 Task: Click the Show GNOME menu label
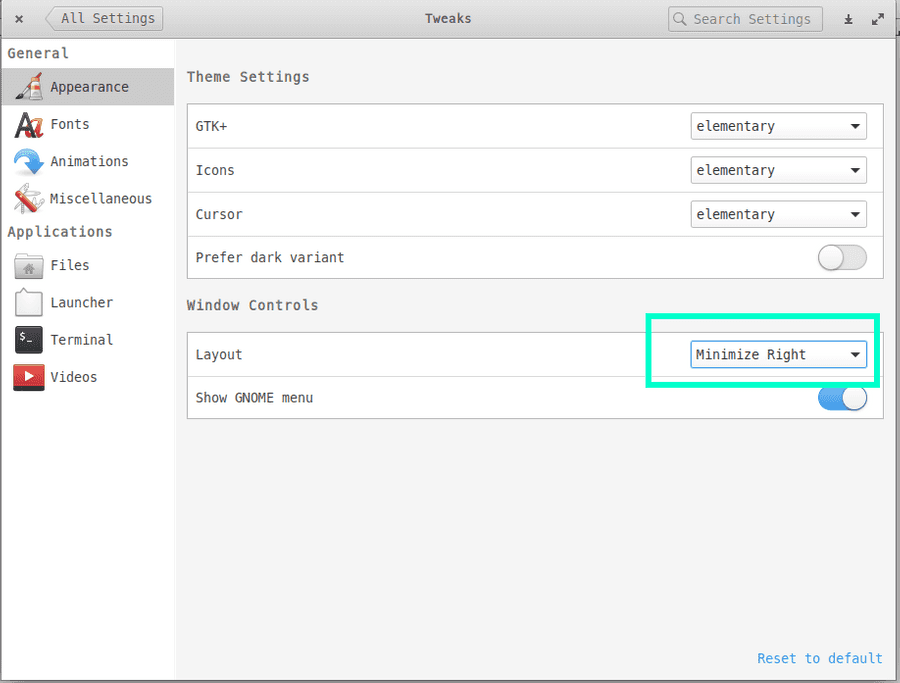click(x=254, y=398)
